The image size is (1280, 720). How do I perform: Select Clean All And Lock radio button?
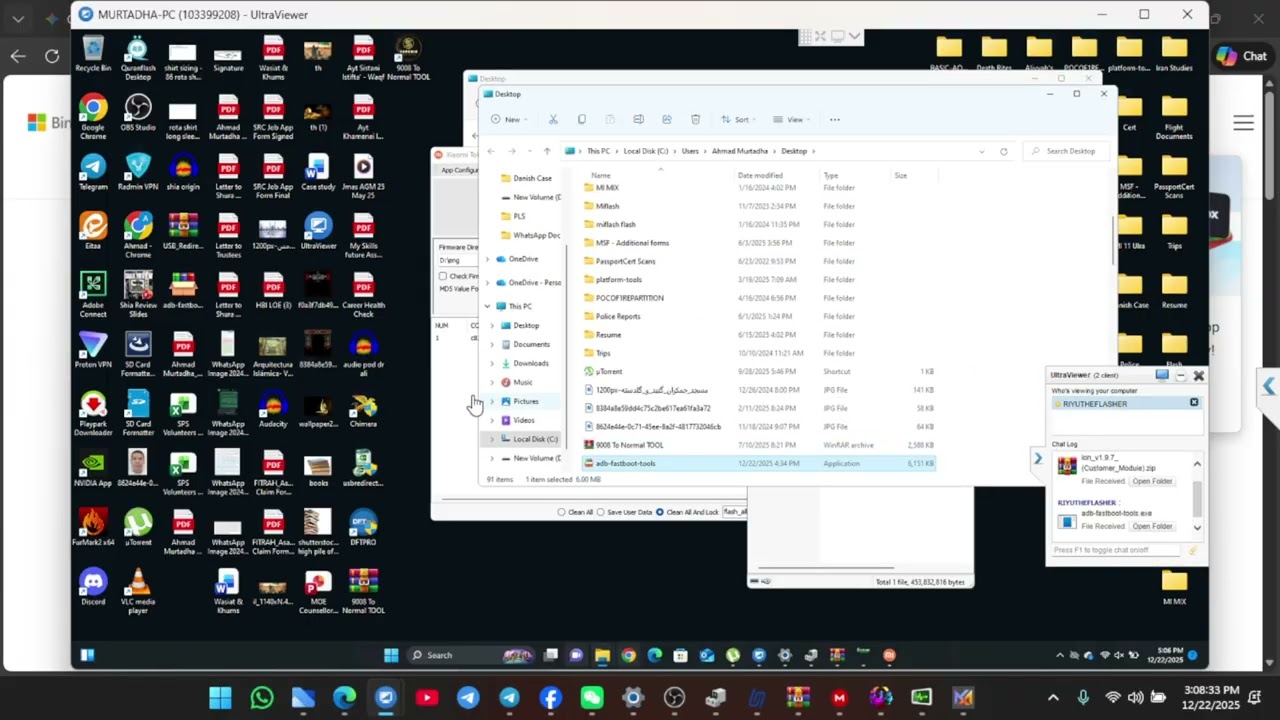[659, 512]
